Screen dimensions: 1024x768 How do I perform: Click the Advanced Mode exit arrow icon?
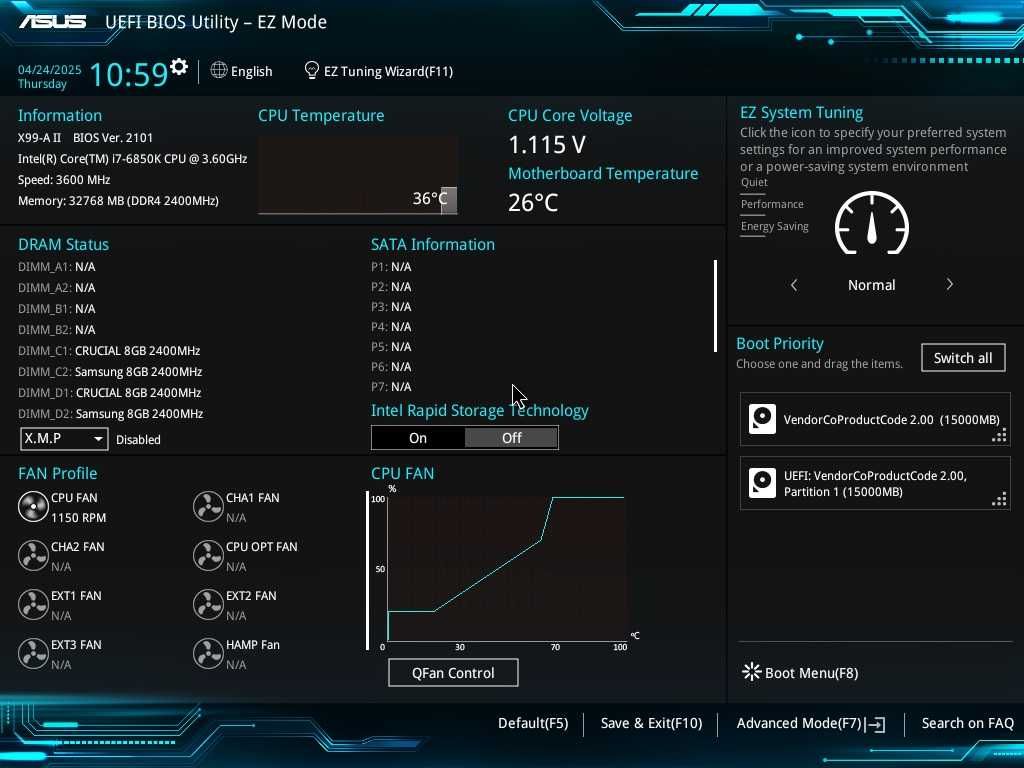coord(876,724)
